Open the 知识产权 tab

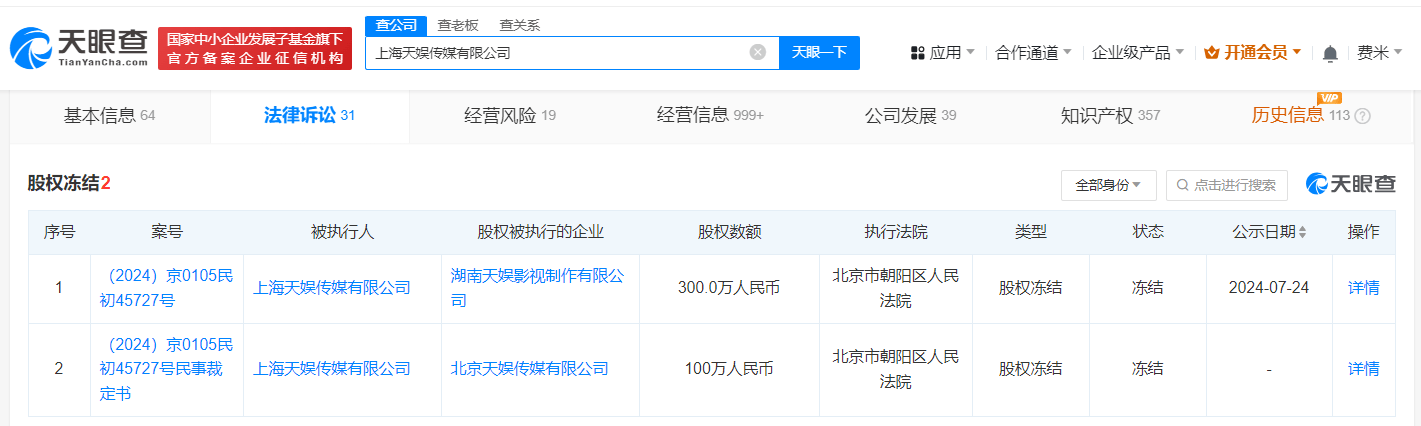(x=1110, y=116)
